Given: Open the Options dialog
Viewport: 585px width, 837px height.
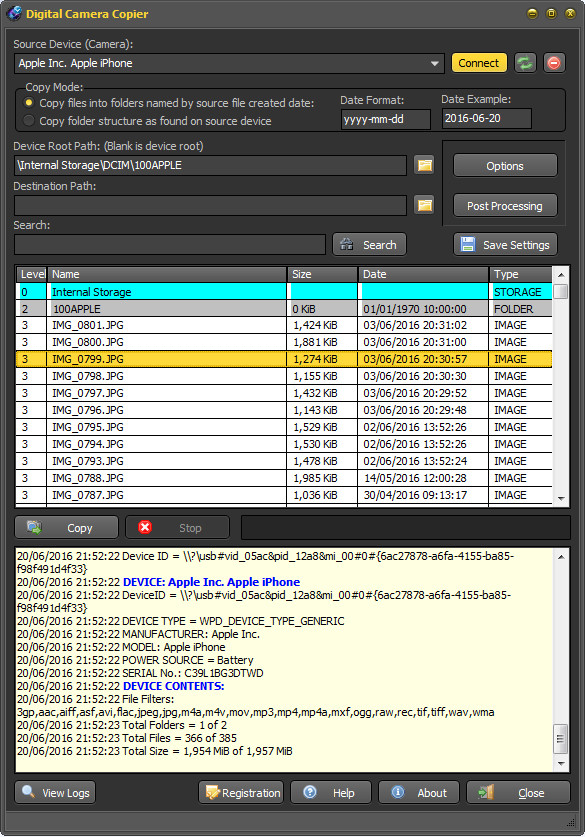Looking at the screenshot, I should tap(505, 165).
